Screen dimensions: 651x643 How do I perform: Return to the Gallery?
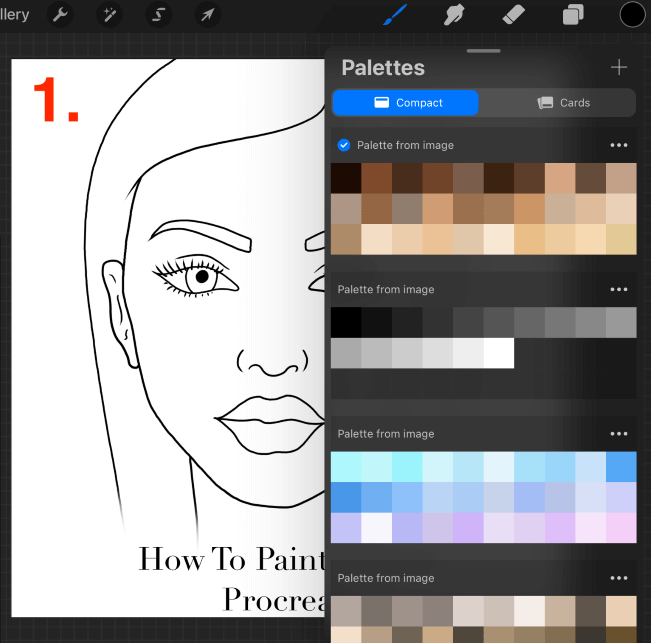pyautogui.click(x=15, y=15)
